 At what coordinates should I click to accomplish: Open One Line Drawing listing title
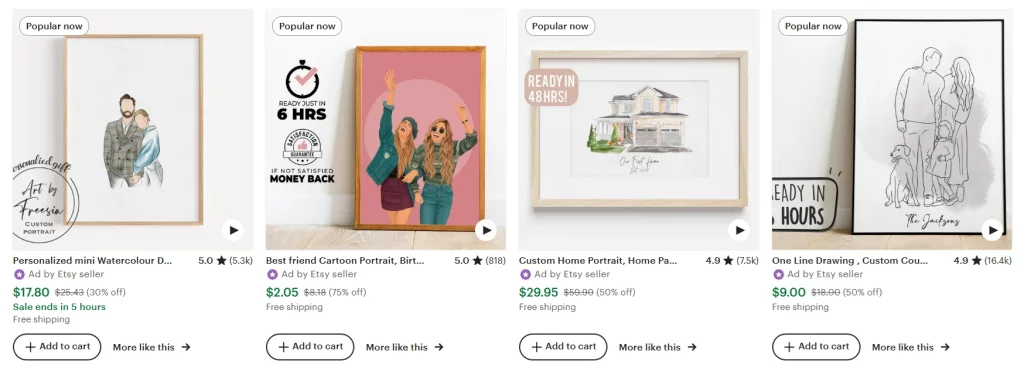(850, 261)
